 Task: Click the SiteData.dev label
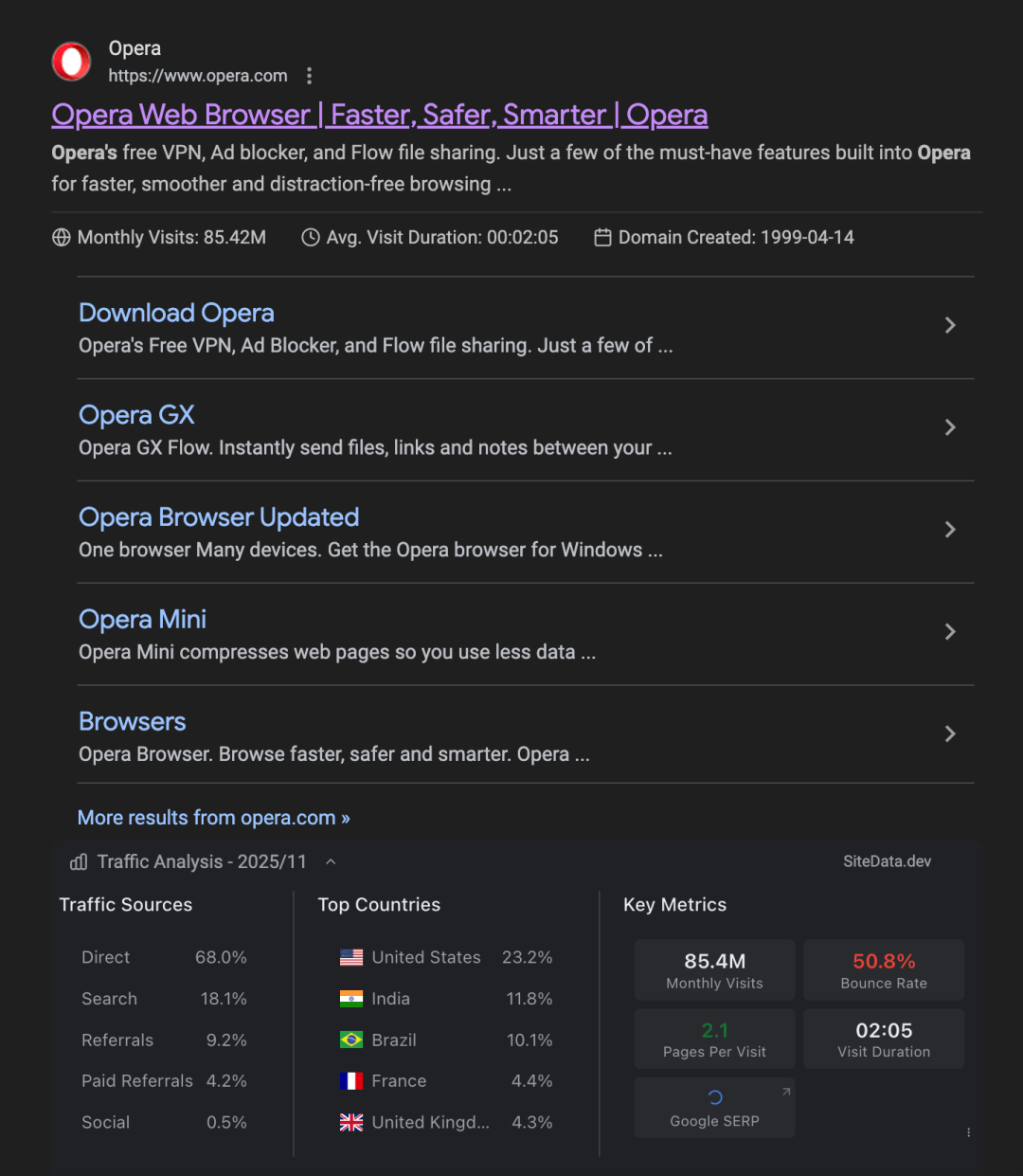(x=888, y=861)
